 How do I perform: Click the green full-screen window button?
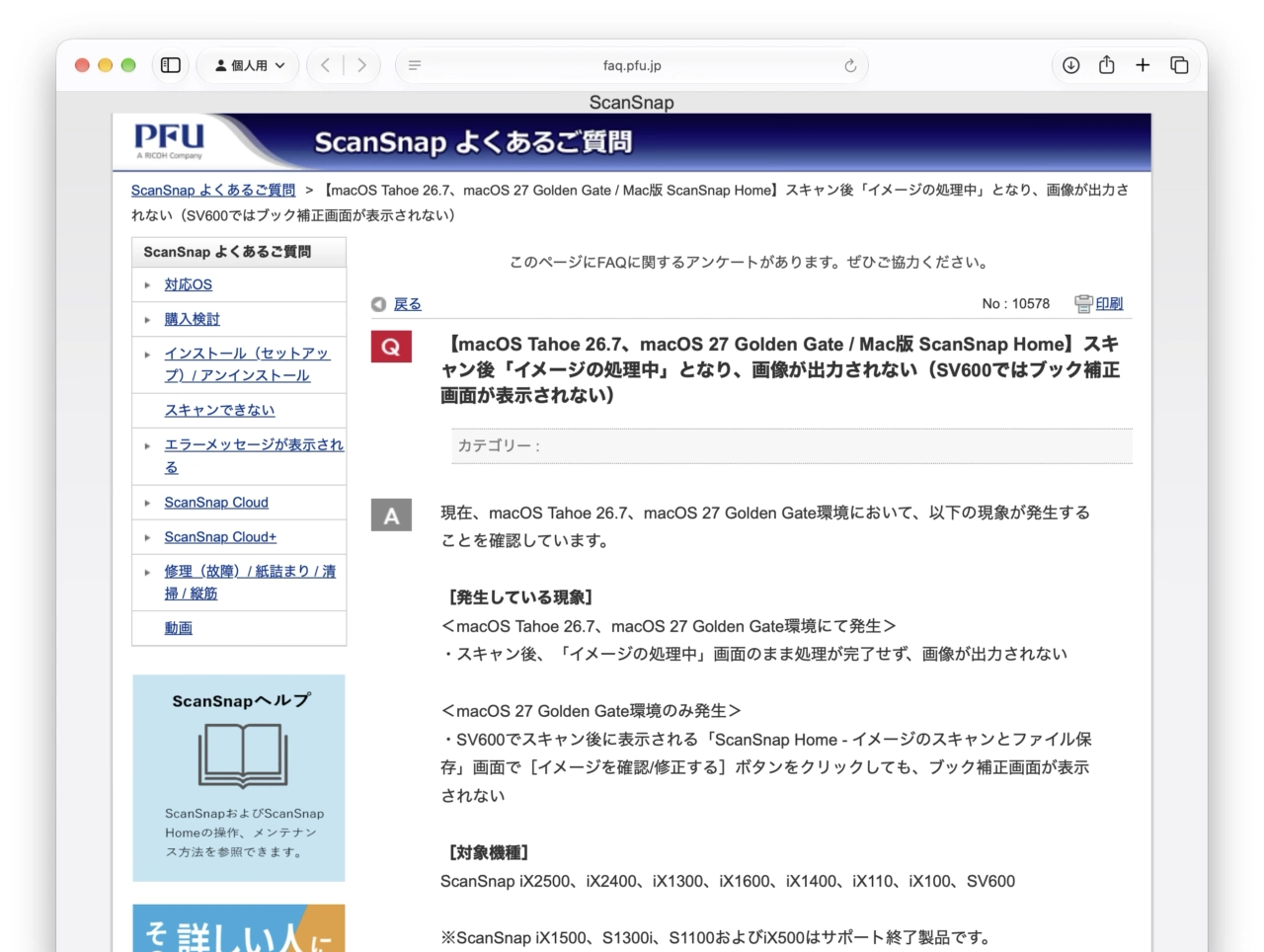point(128,65)
